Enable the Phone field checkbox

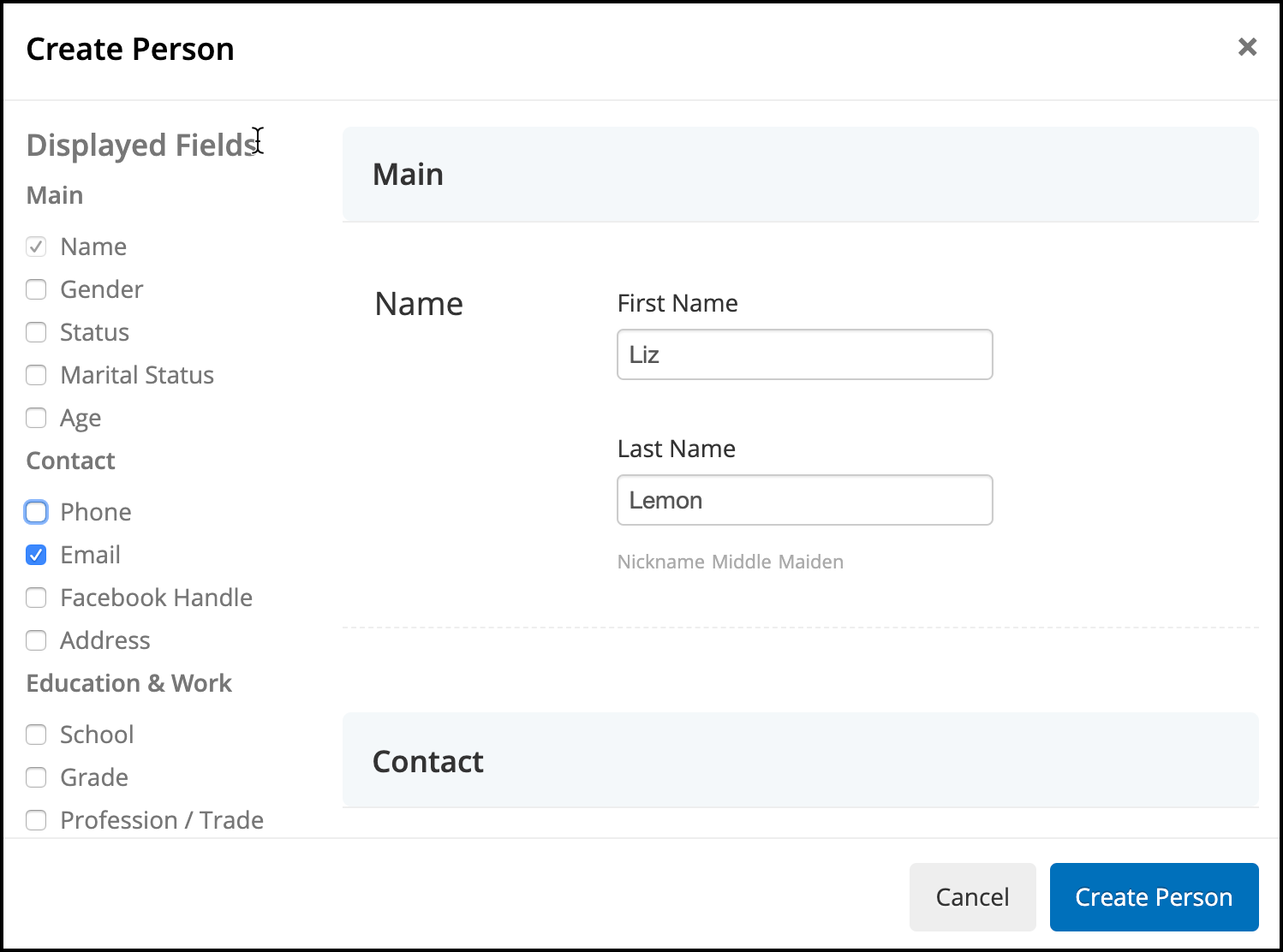[x=36, y=512]
